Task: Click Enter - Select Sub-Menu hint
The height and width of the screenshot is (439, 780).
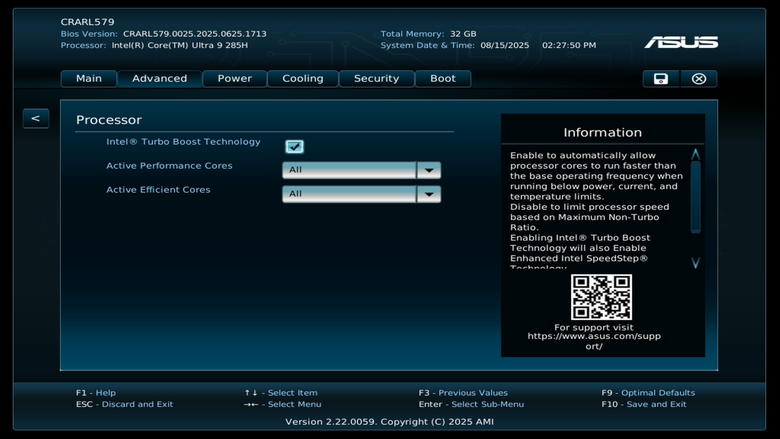Action: click(x=471, y=404)
